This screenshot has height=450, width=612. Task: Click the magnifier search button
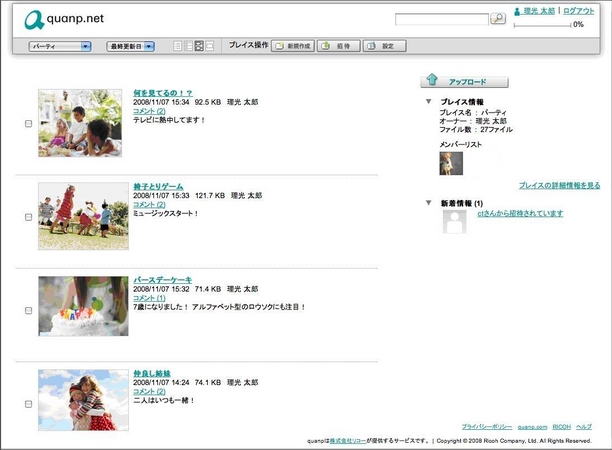[498, 19]
